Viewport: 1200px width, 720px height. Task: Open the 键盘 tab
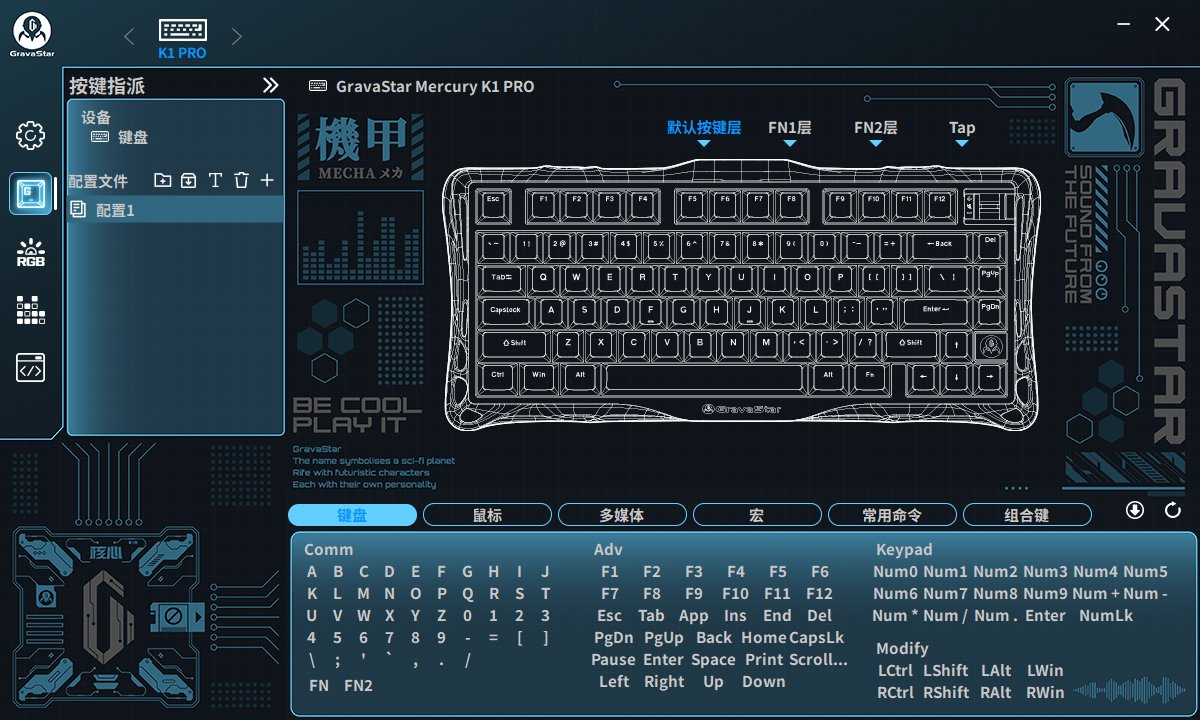coord(352,515)
